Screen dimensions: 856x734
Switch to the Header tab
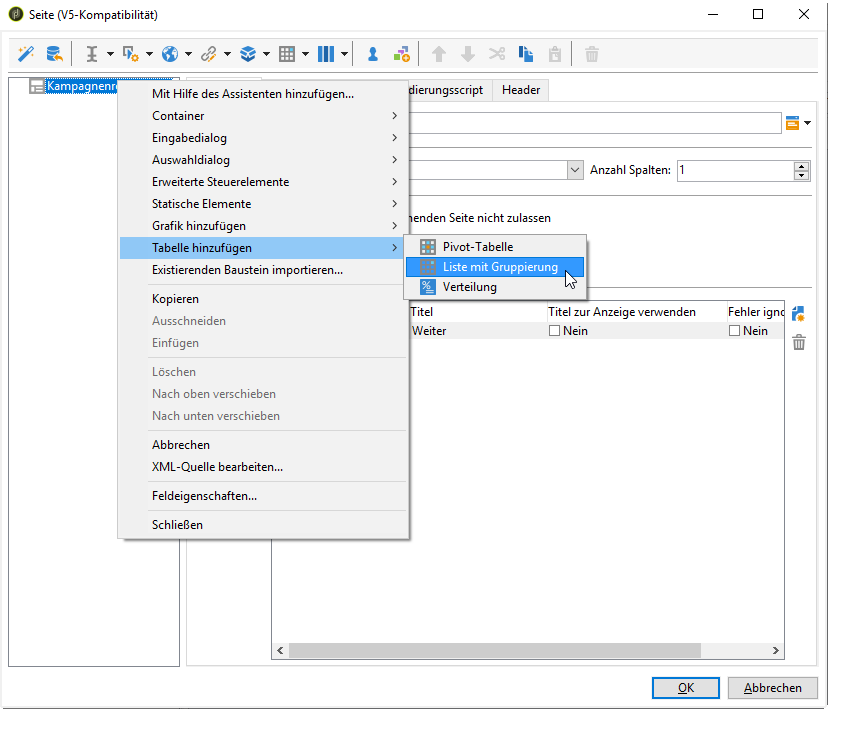pyautogui.click(x=521, y=90)
